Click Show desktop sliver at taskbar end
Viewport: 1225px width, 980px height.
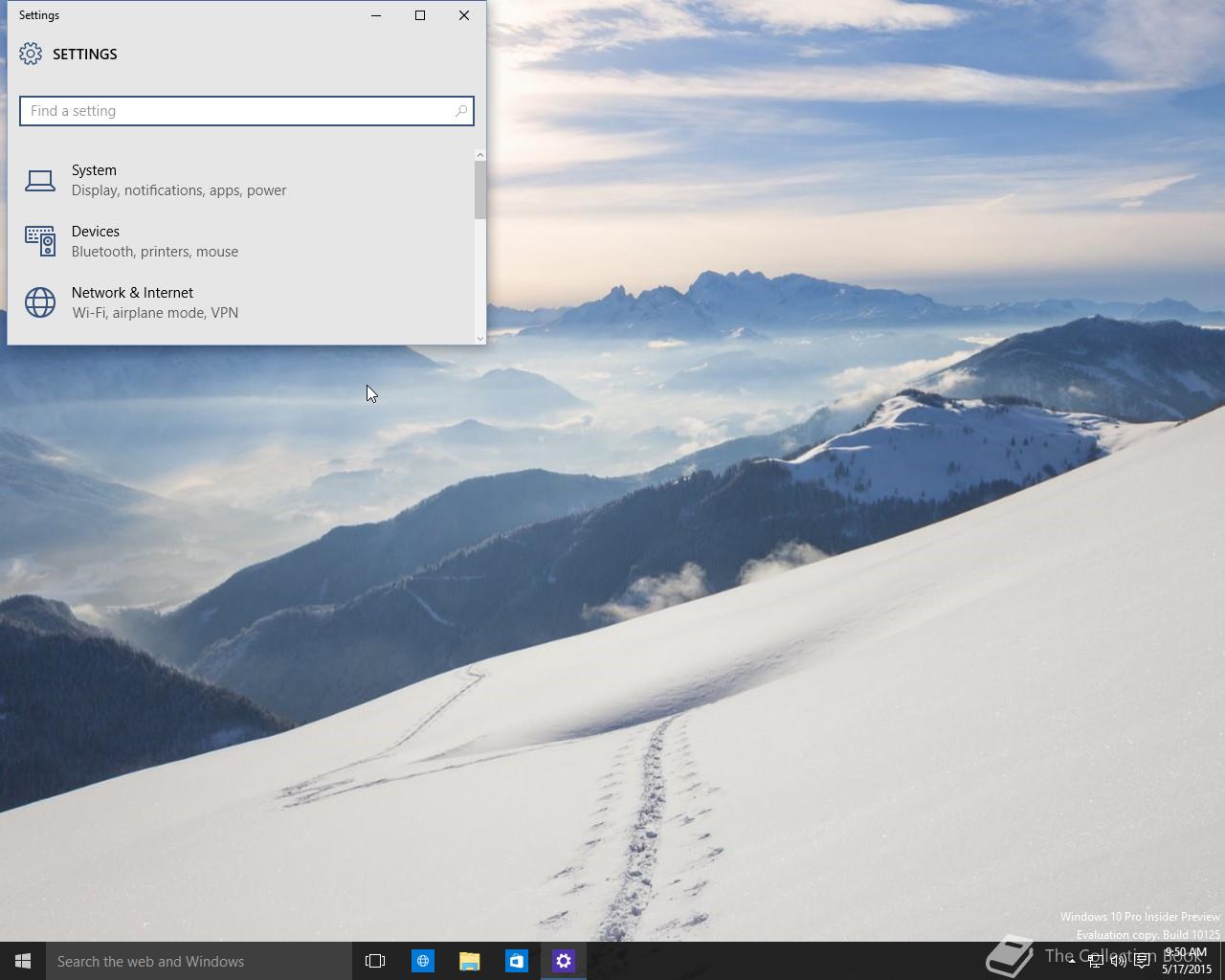[1222, 961]
